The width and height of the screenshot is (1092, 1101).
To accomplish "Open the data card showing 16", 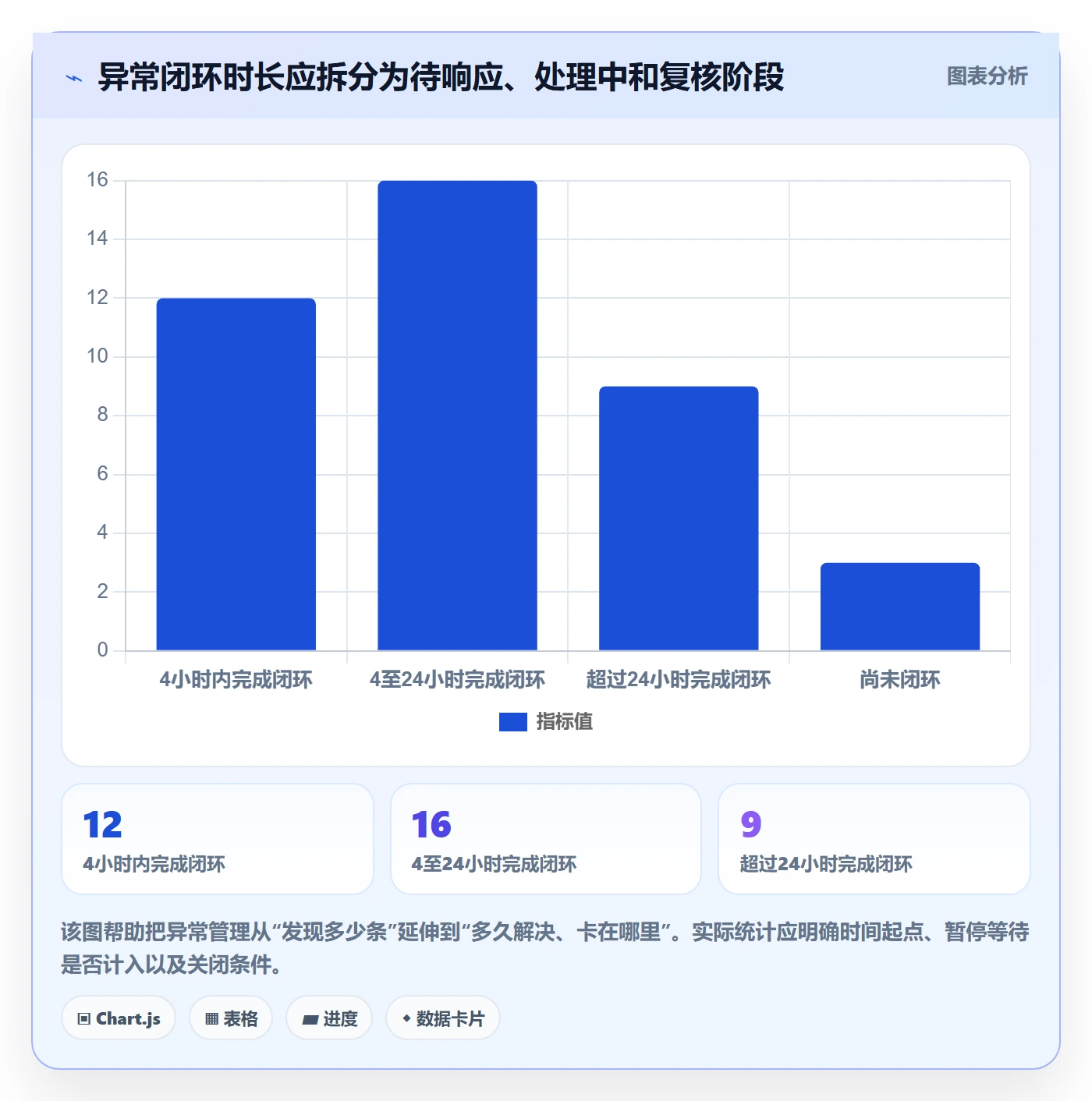I will (546, 839).
